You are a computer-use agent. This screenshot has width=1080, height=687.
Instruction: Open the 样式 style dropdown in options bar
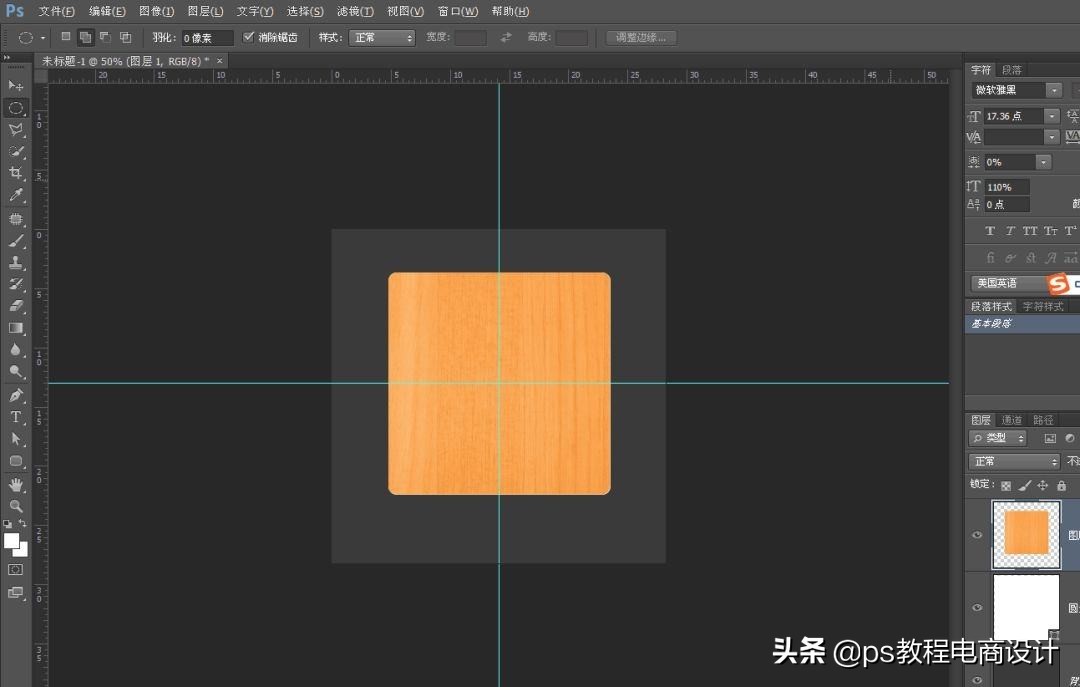pyautogui.click(x=381, y=38)
